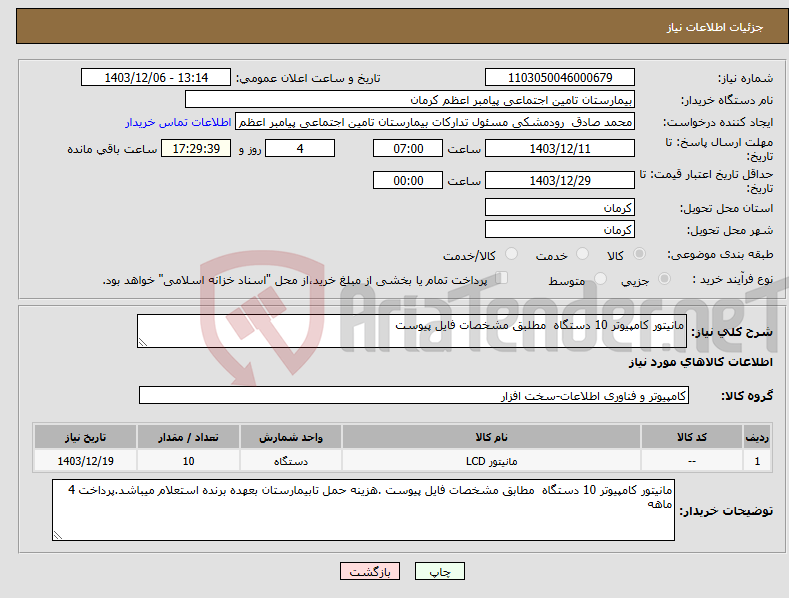Open اطلاعات تماس خریدار link

[178, 122]
